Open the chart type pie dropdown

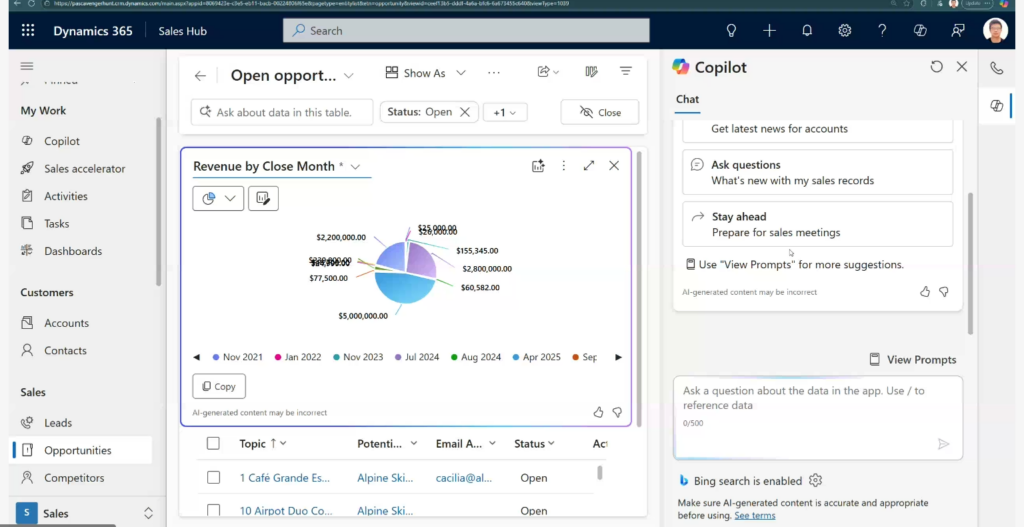[218, 199]
